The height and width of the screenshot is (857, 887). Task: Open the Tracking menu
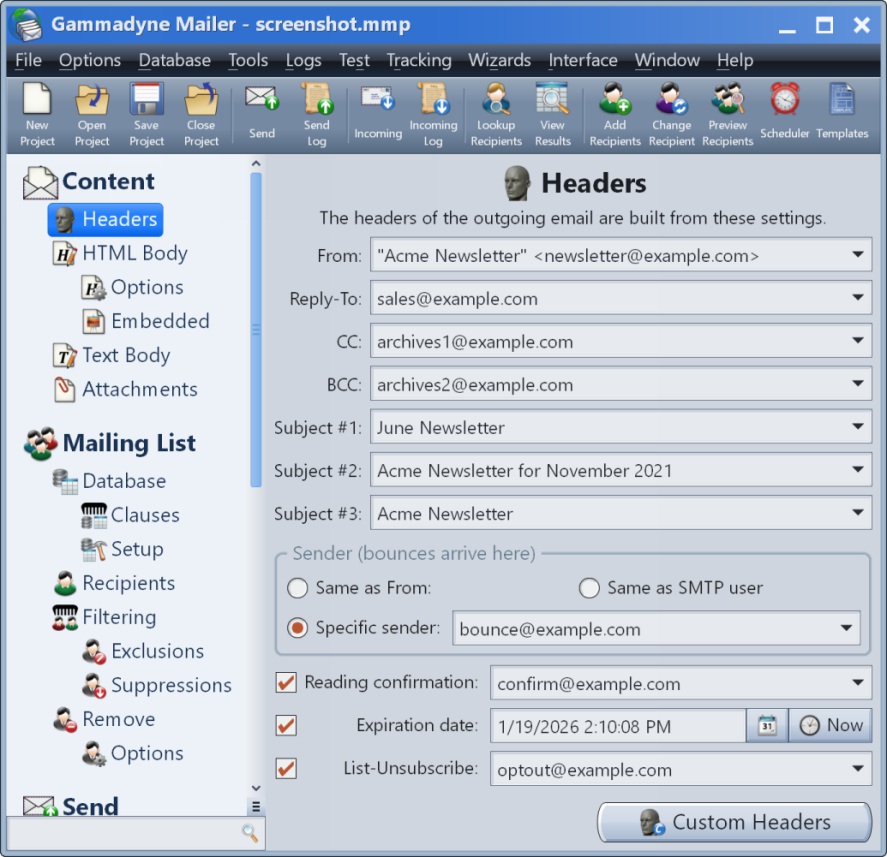click(x=419, y=60)
